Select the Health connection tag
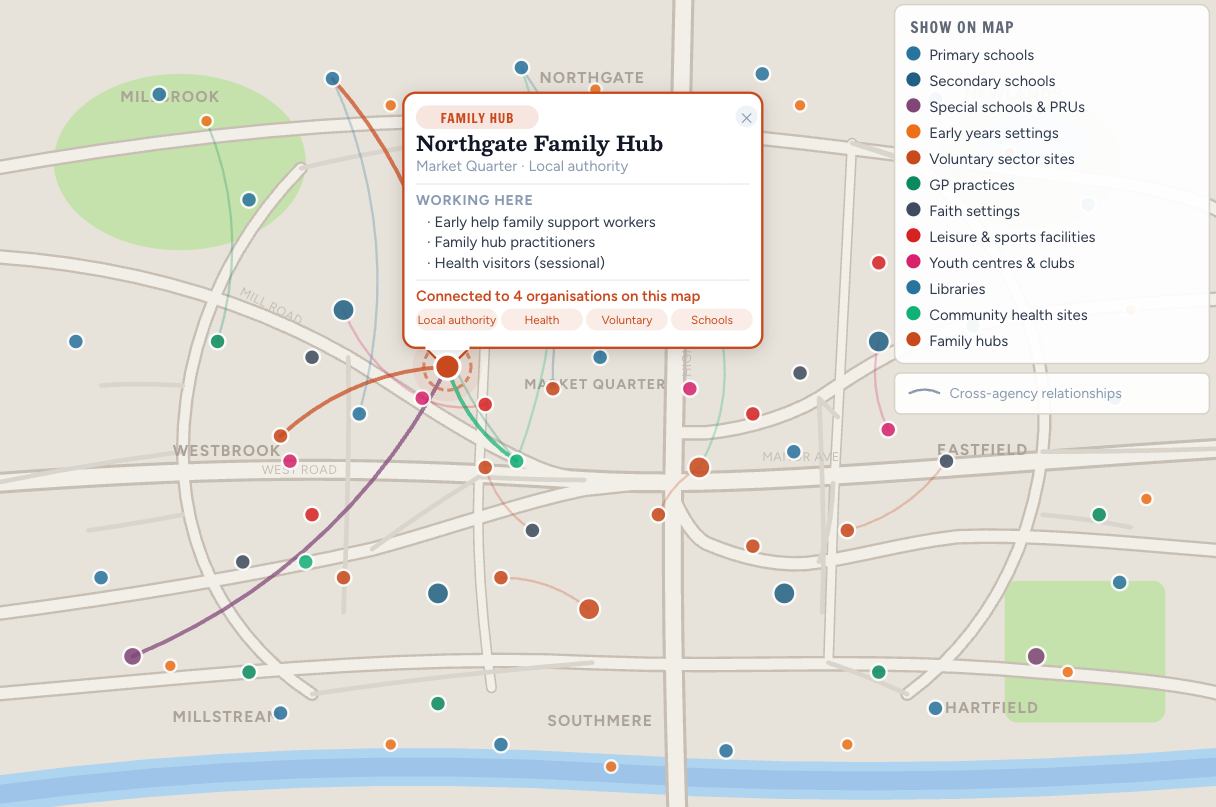This screenshot has width=1216, height=807. [x=542, y=320]
